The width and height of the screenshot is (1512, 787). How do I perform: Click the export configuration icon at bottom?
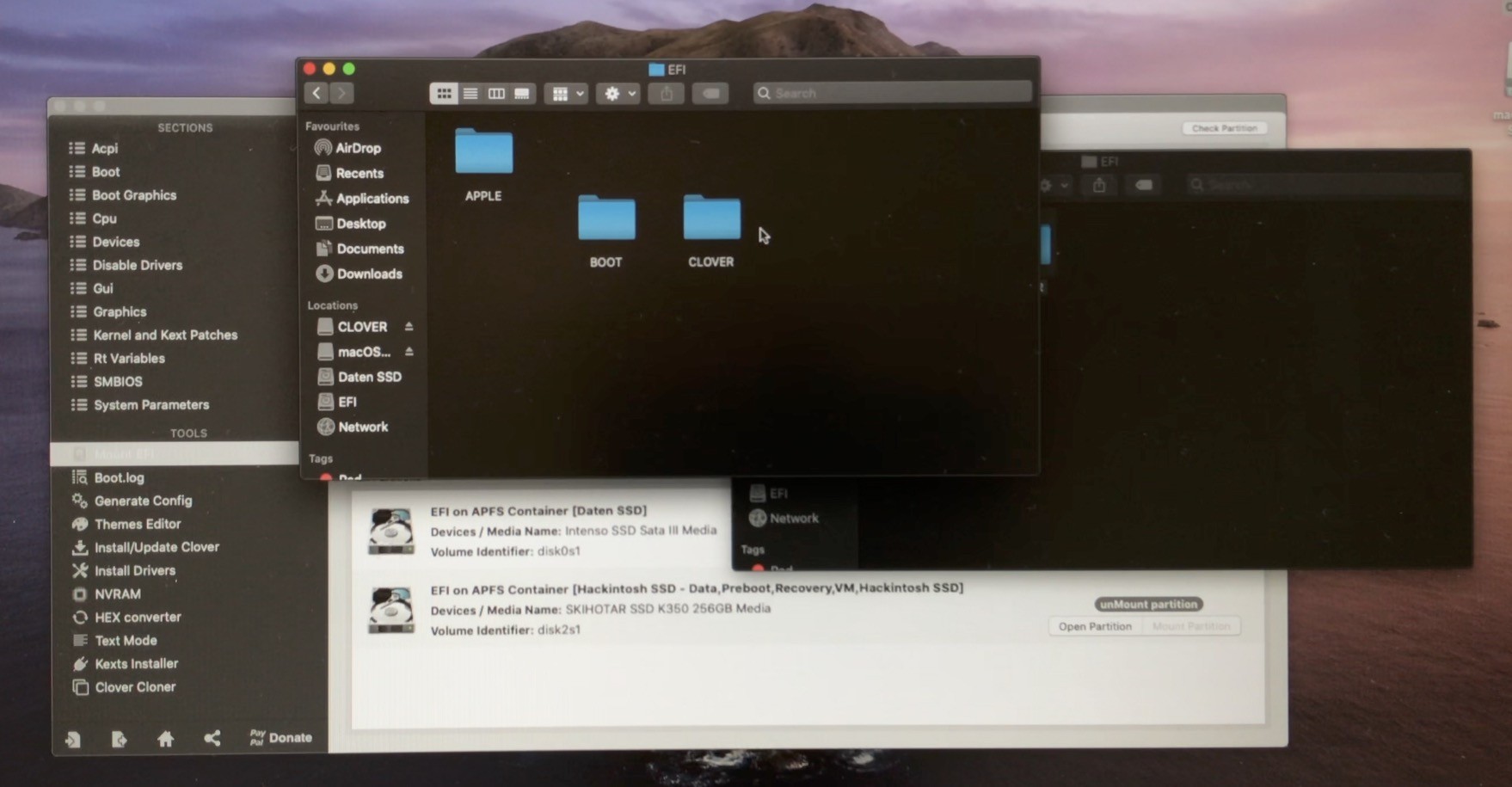click(x=120, y=739)
